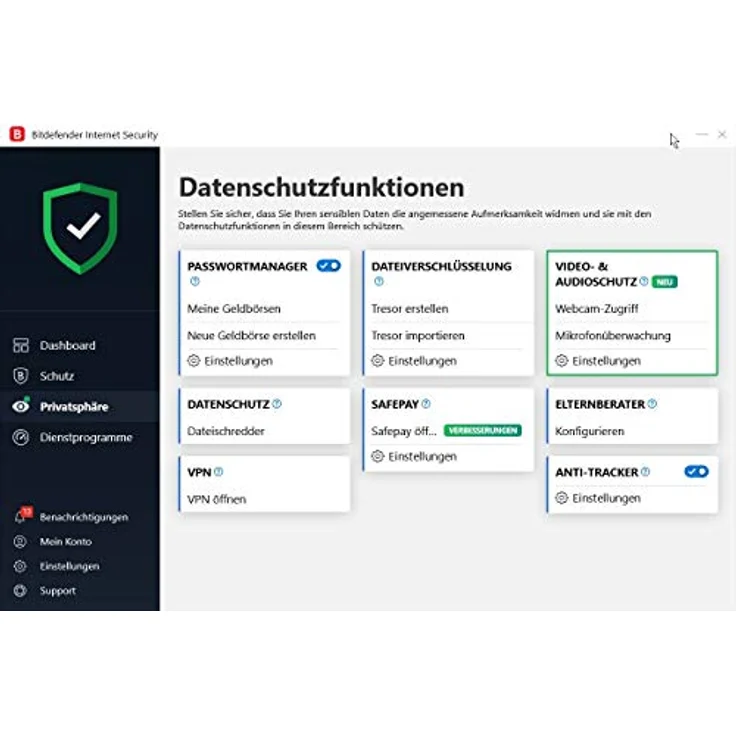Click the Dashboard sidebar icon
Image resolution: width=736 pixels, height=736 pixels.
coord(21,345)
